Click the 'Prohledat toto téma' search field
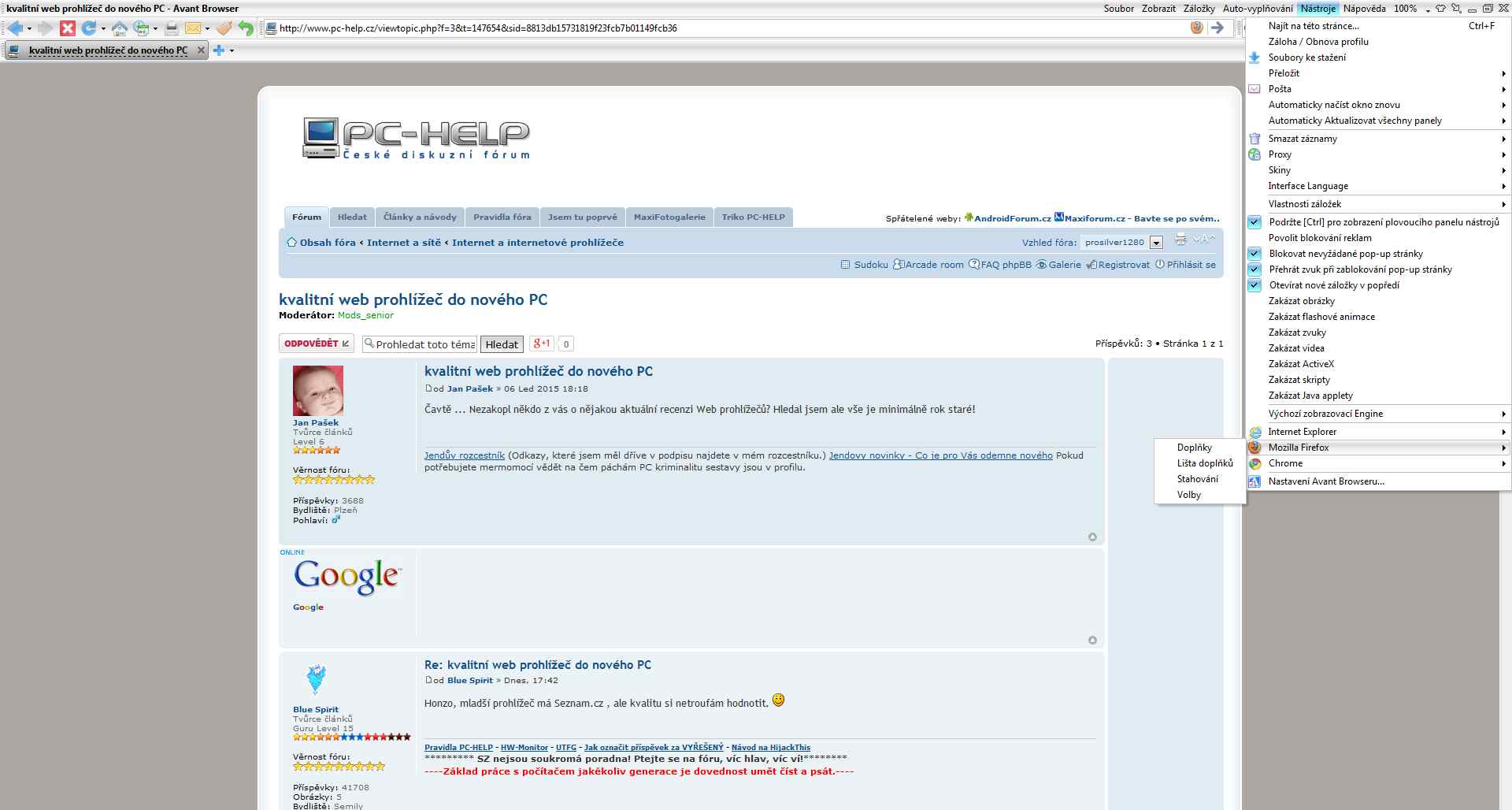1512x810 pixels. click(420, 344)
